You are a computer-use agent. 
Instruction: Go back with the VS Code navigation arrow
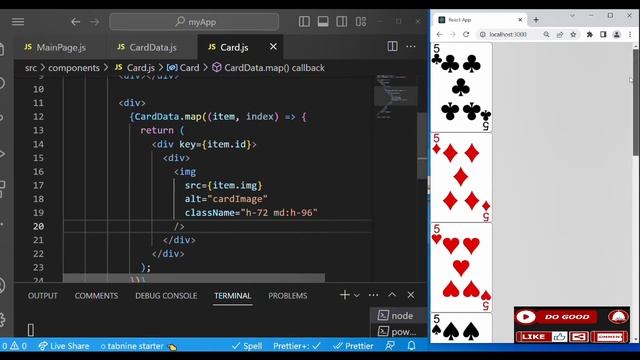pos(76,22)
